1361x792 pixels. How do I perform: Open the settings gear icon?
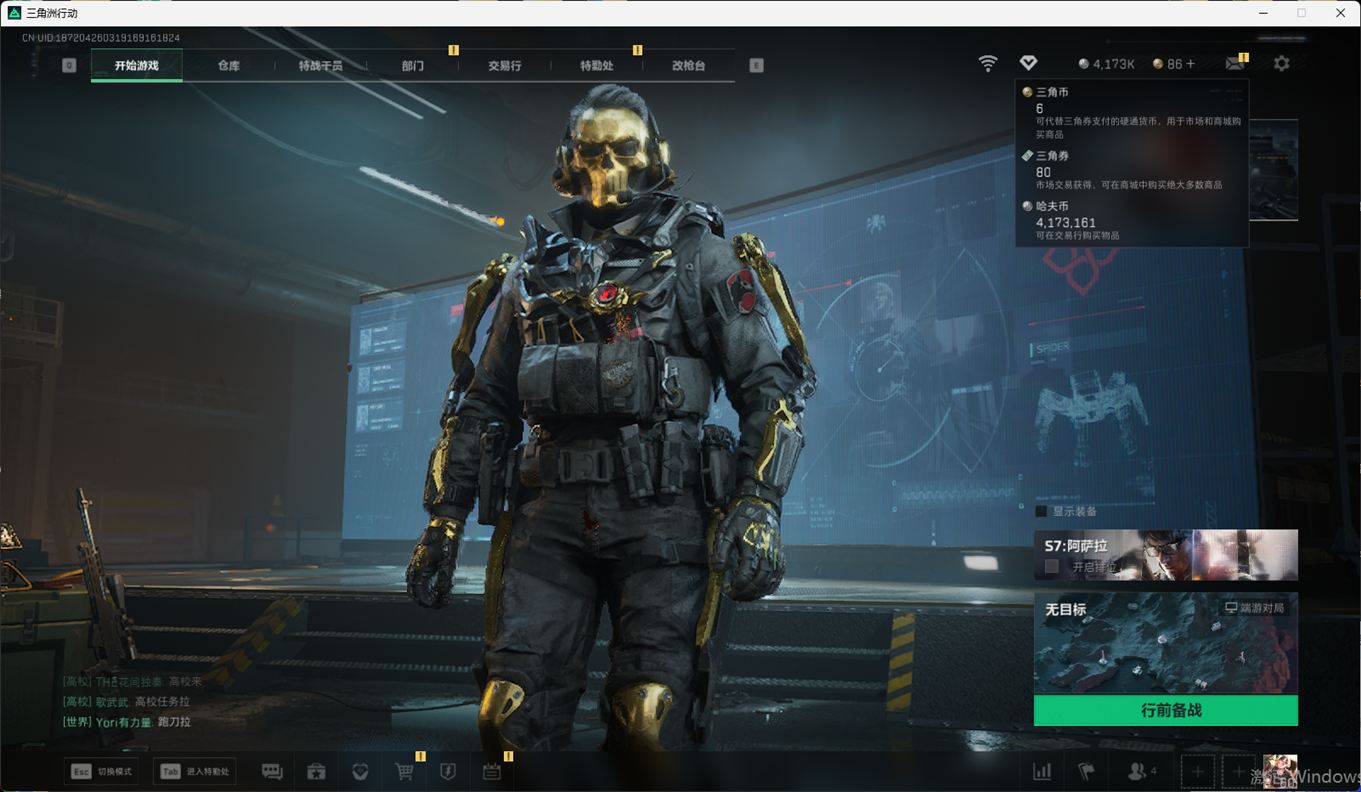point(1281,63)
